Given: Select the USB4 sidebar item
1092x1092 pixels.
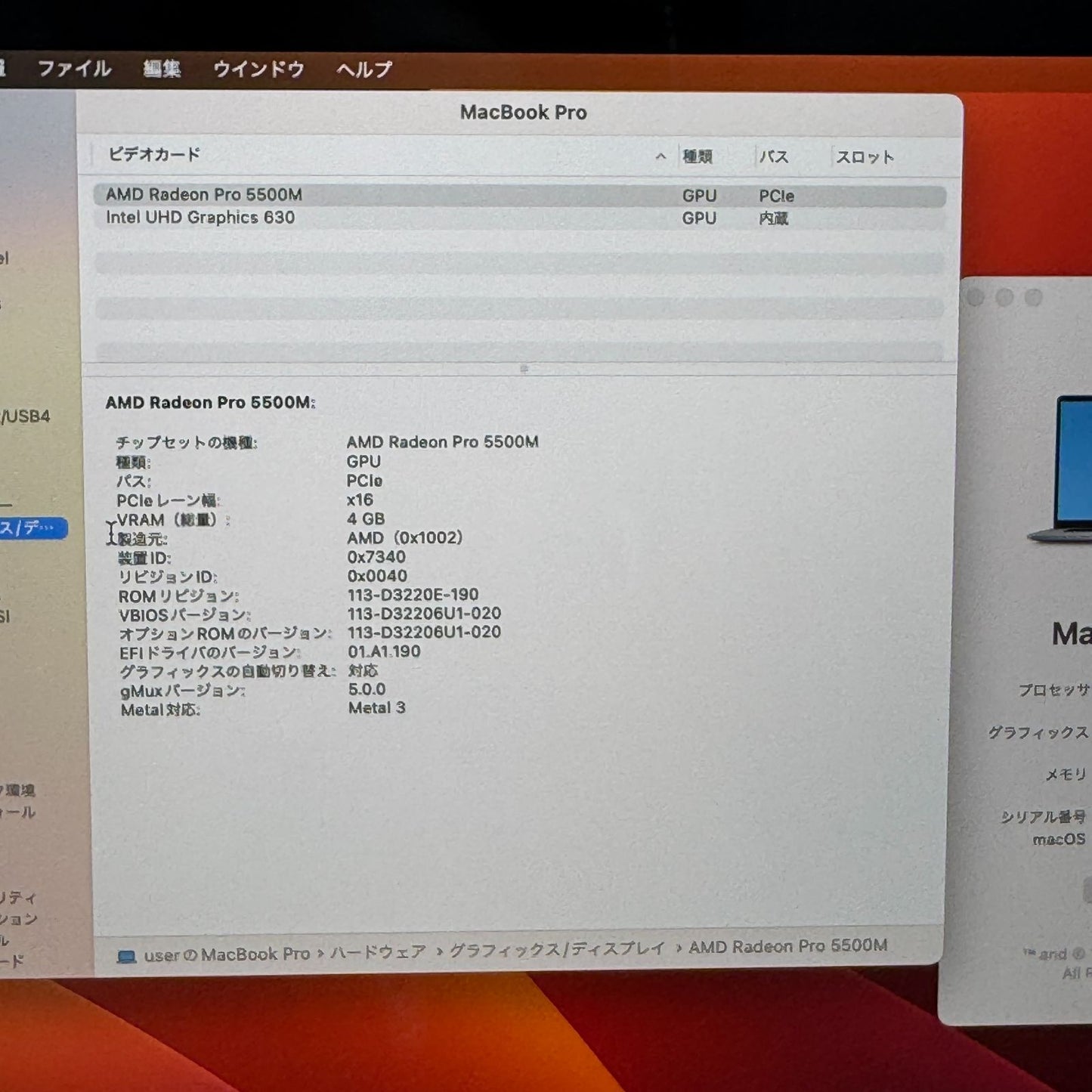Looking at the screenshot, I should (x=26, y=416).
